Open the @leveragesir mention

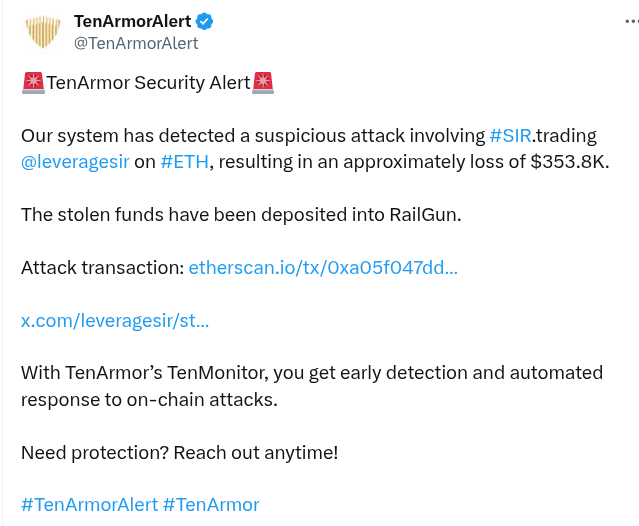point(75,162)
